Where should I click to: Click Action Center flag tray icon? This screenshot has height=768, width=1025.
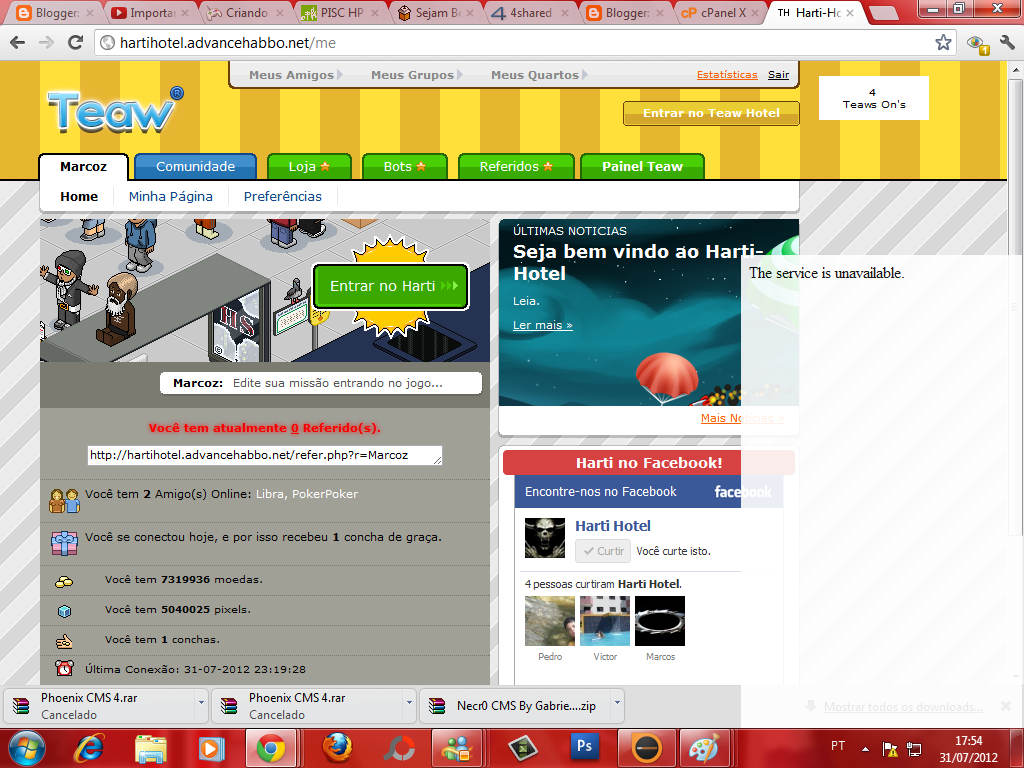click(890, 749)
